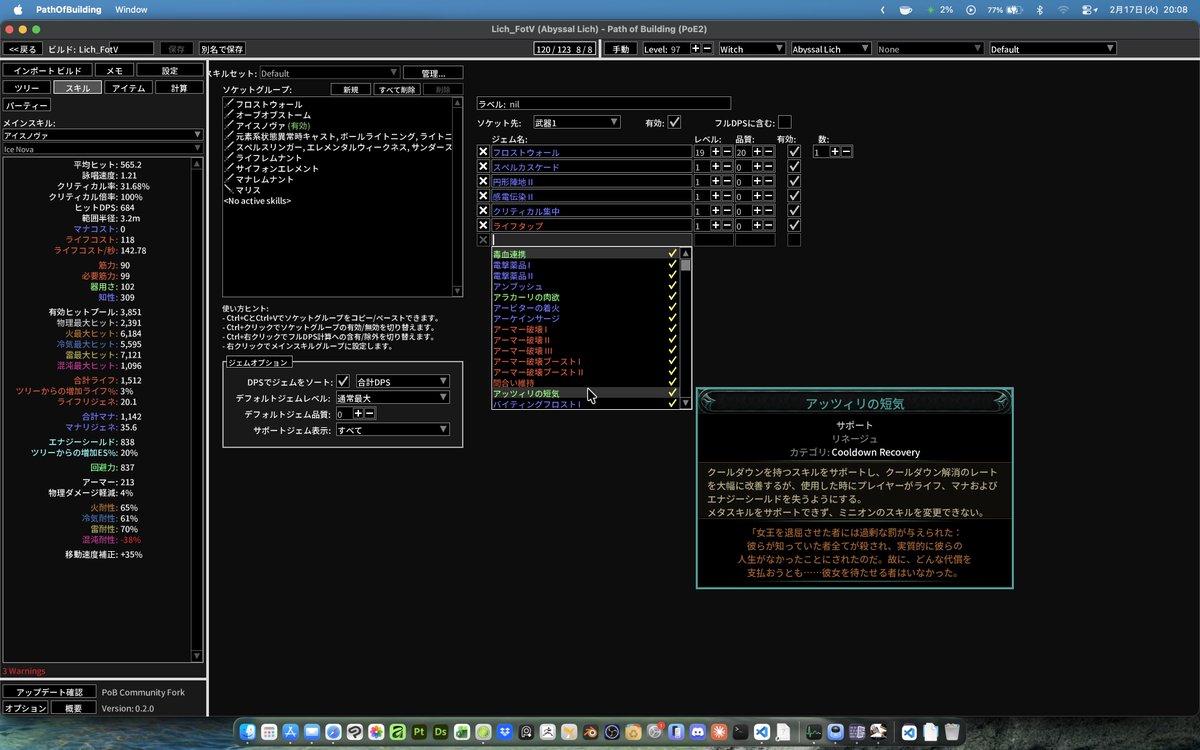Click the 新規 socket group button
The height and width of the screenshot is (750, 1200).
click(350, 90)
